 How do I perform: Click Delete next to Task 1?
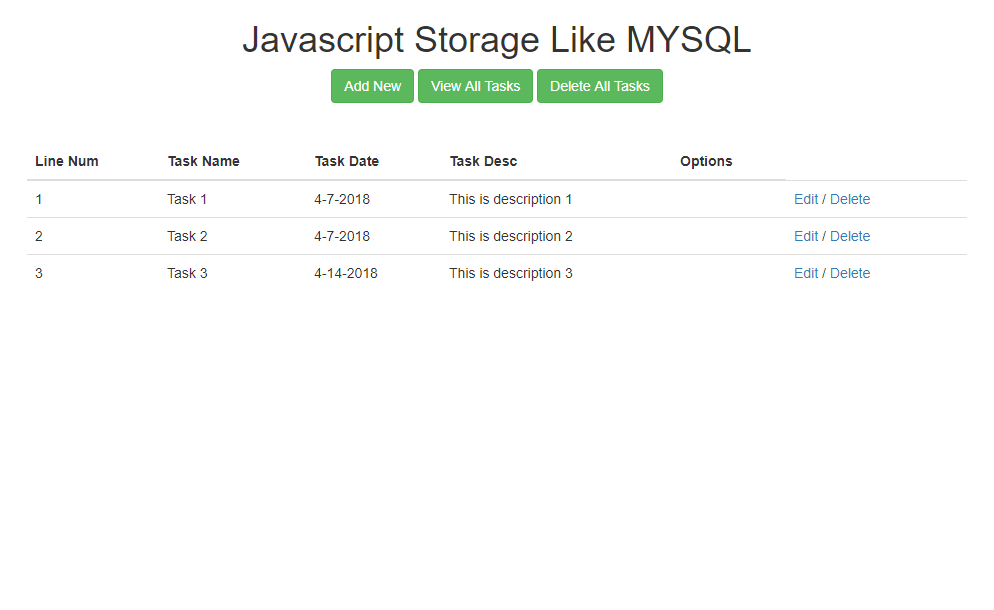(x=850, y=199)
